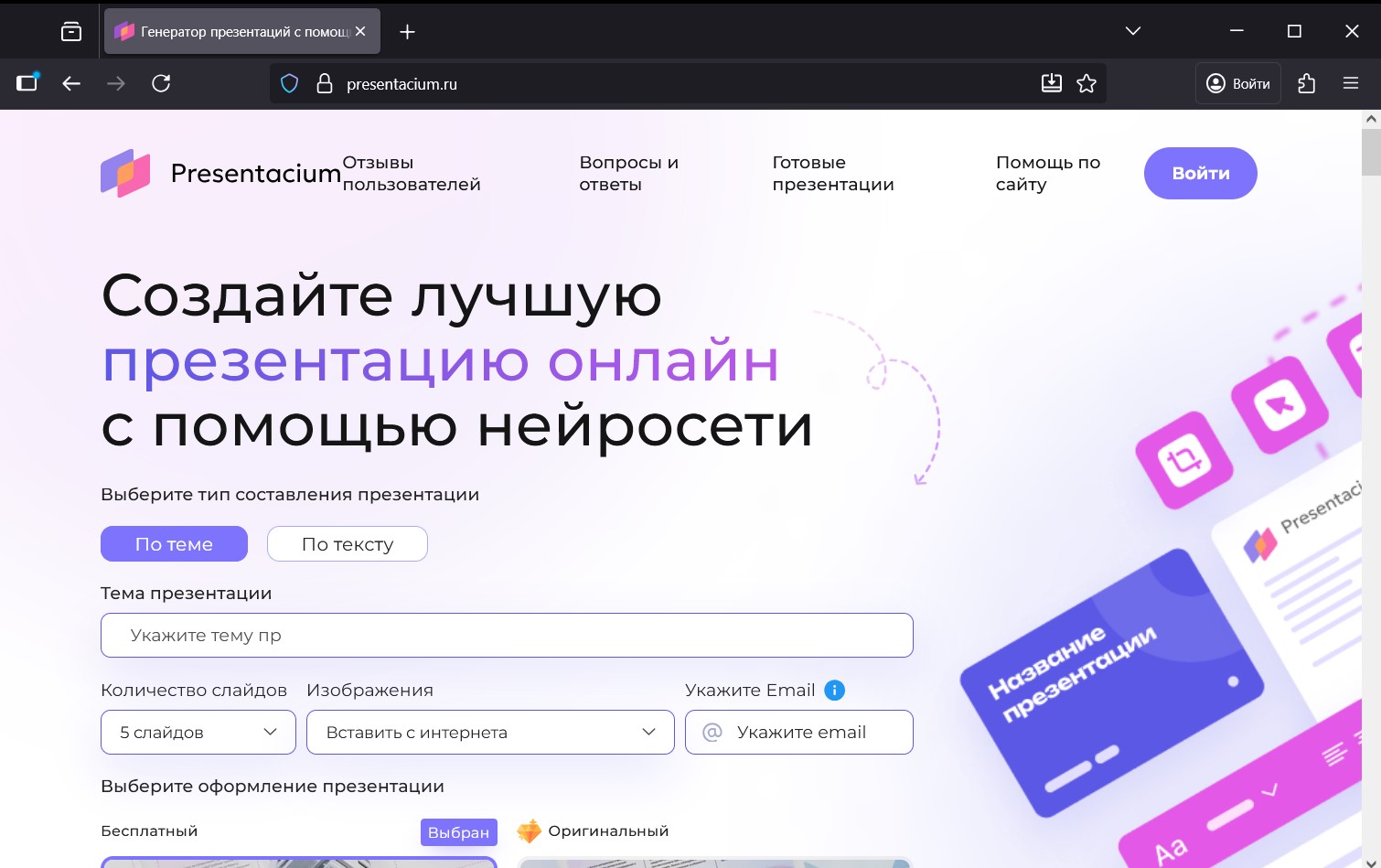The image size is (1381, 868).
Task: Expand the Изображения source dropdown
Action: coord(490,732)
